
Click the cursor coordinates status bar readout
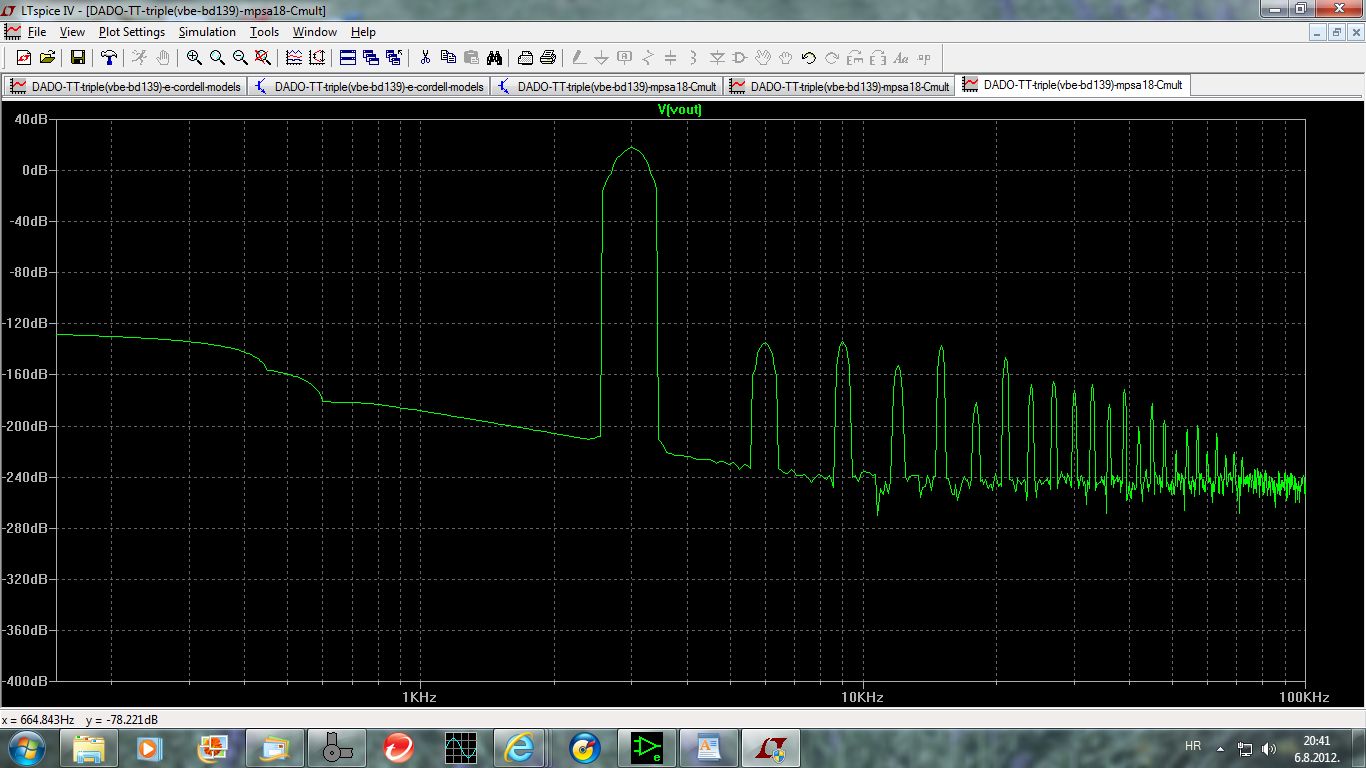80,720
